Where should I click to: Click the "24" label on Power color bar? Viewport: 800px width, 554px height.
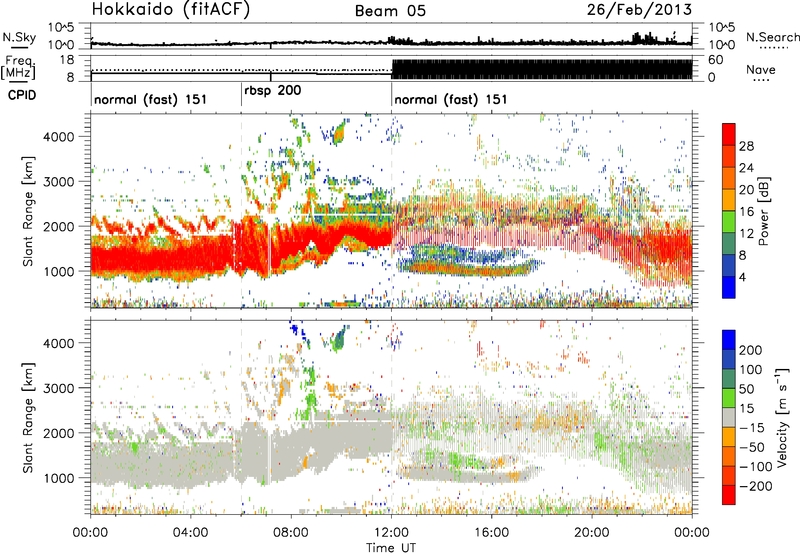tap(746, 168)
